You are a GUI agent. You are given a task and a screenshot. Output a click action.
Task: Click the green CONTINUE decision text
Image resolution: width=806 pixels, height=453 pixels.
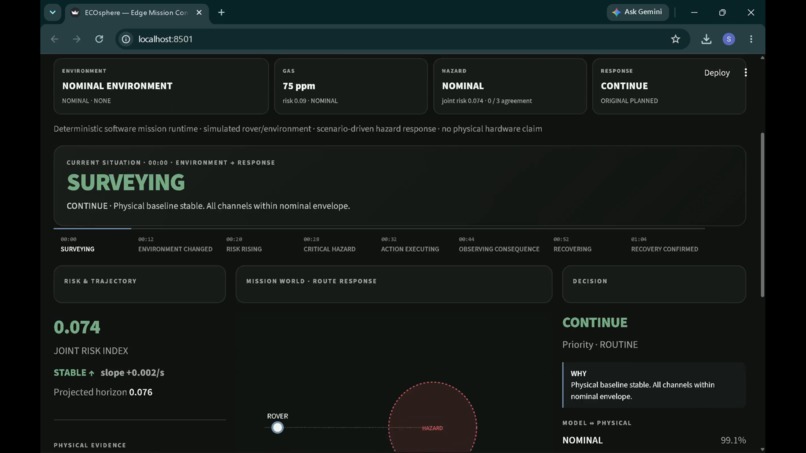click(x=595, y=323)
